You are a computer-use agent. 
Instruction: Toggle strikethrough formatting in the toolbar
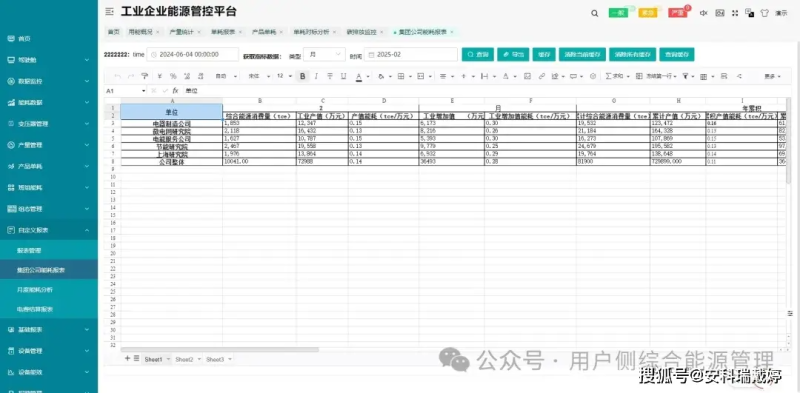(x=330, y=76)
